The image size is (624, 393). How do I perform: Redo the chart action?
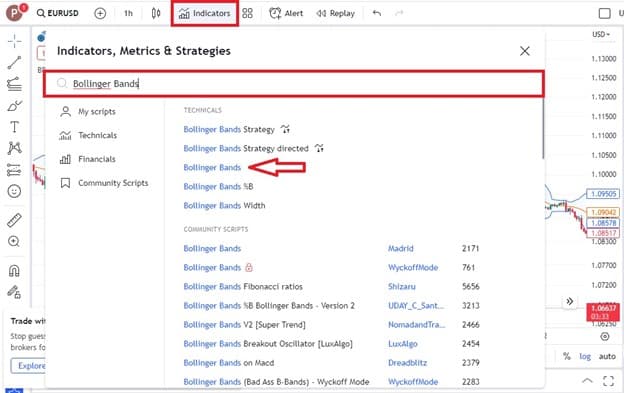click(399, 13)
